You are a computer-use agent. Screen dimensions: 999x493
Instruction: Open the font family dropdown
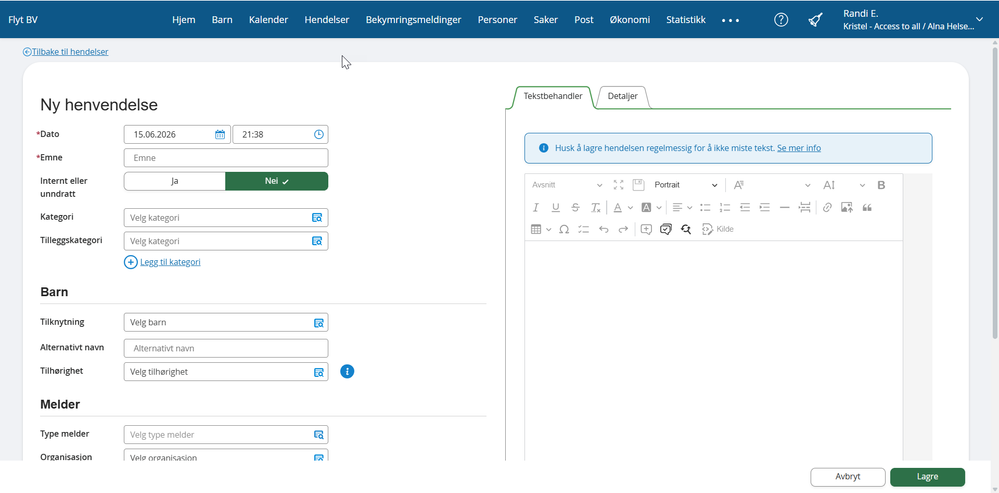(x=772, y=185)
